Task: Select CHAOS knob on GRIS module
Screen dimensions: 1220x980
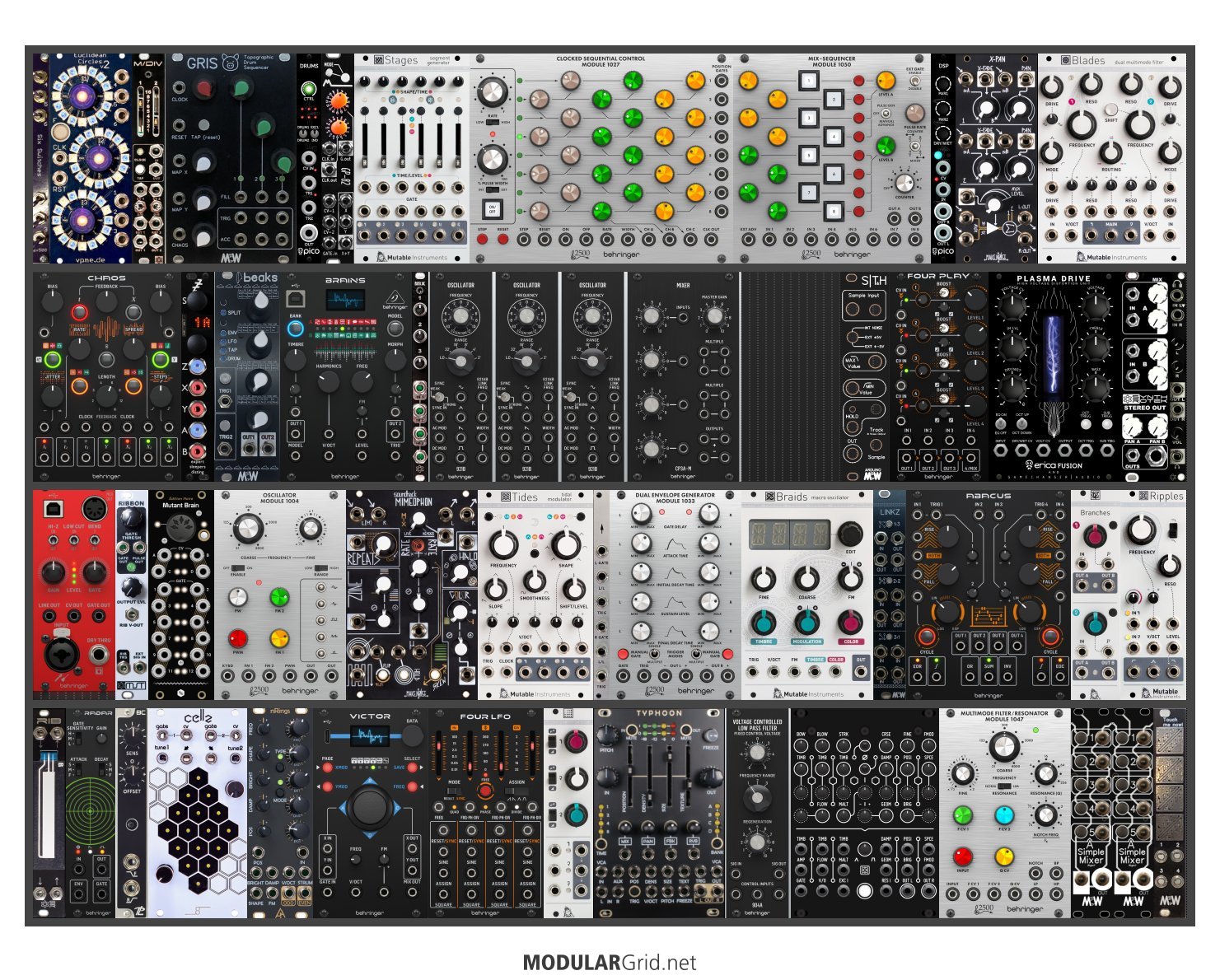Action: (x=203, y=236)
